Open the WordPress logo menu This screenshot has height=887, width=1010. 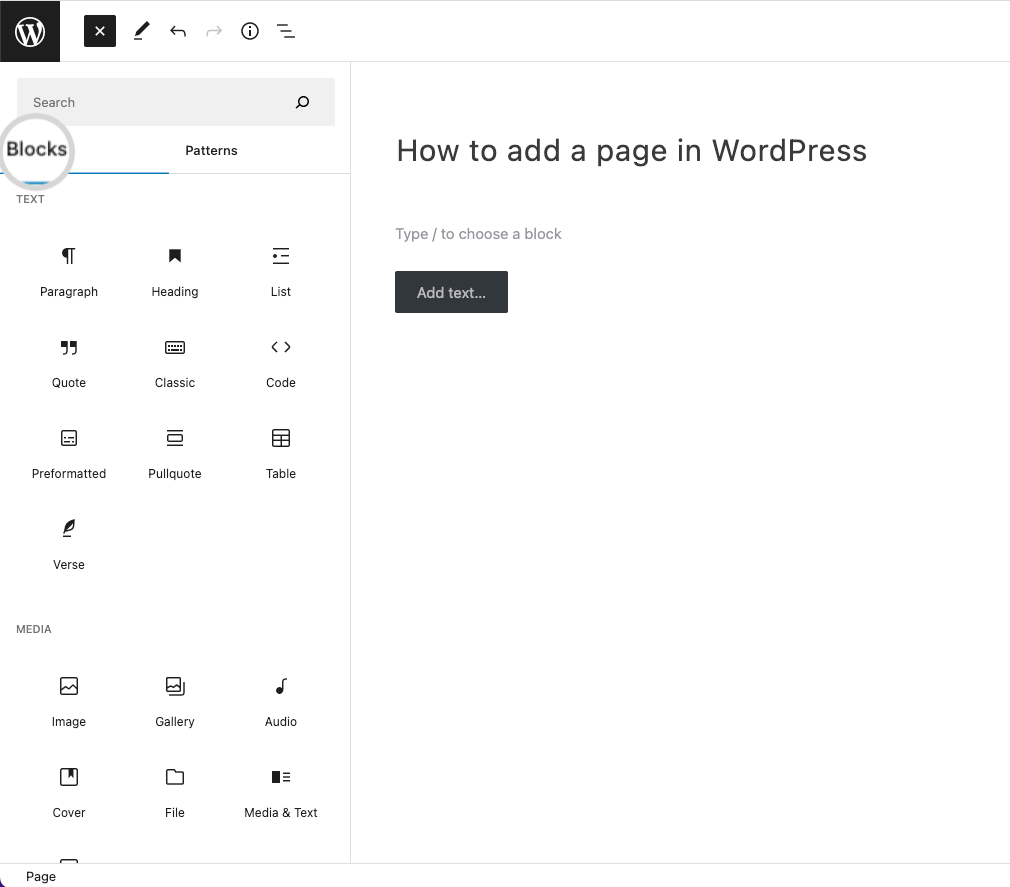[30, 31]
